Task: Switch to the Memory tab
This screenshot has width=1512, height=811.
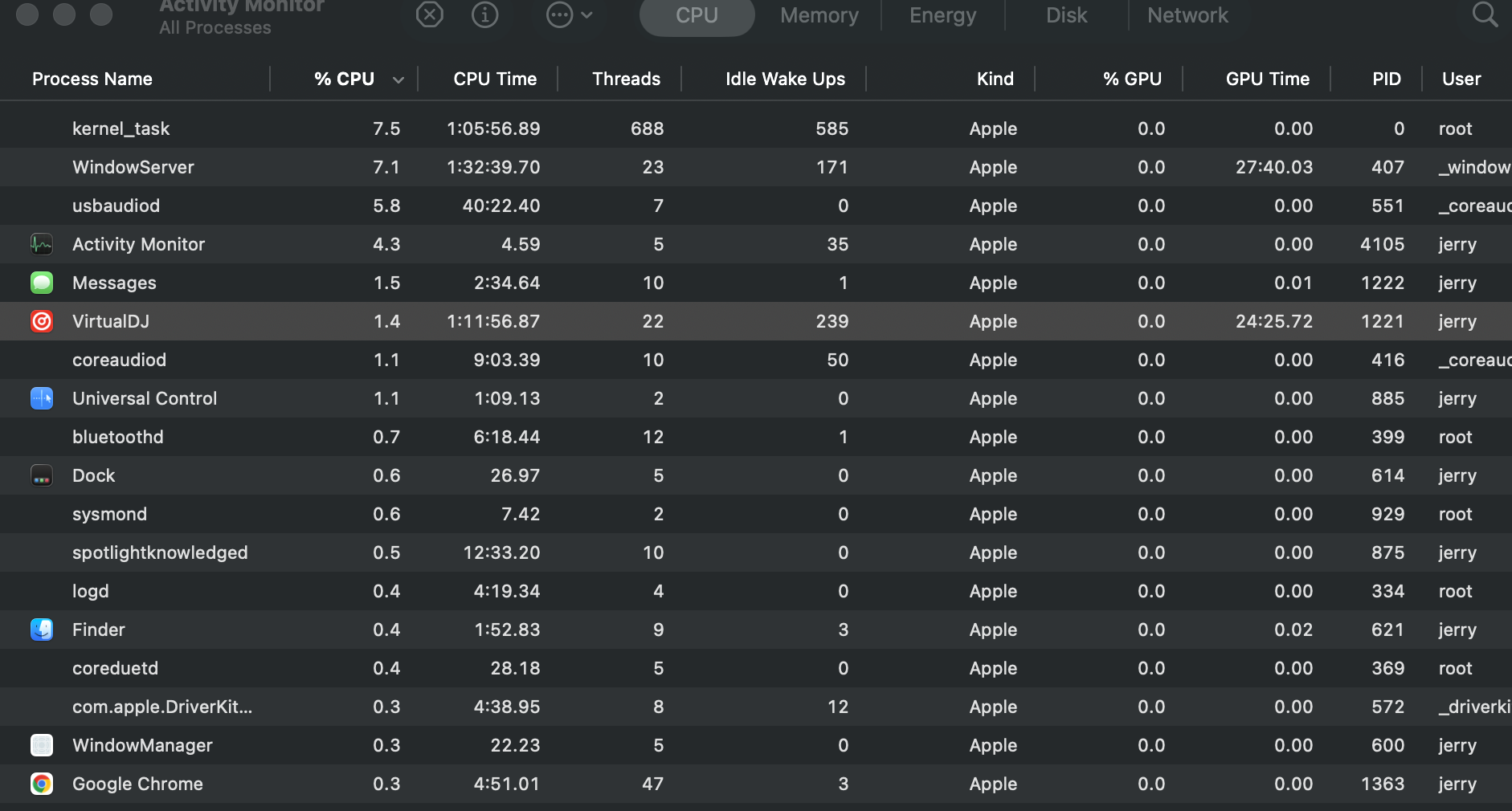Action: tap(819, 15)
